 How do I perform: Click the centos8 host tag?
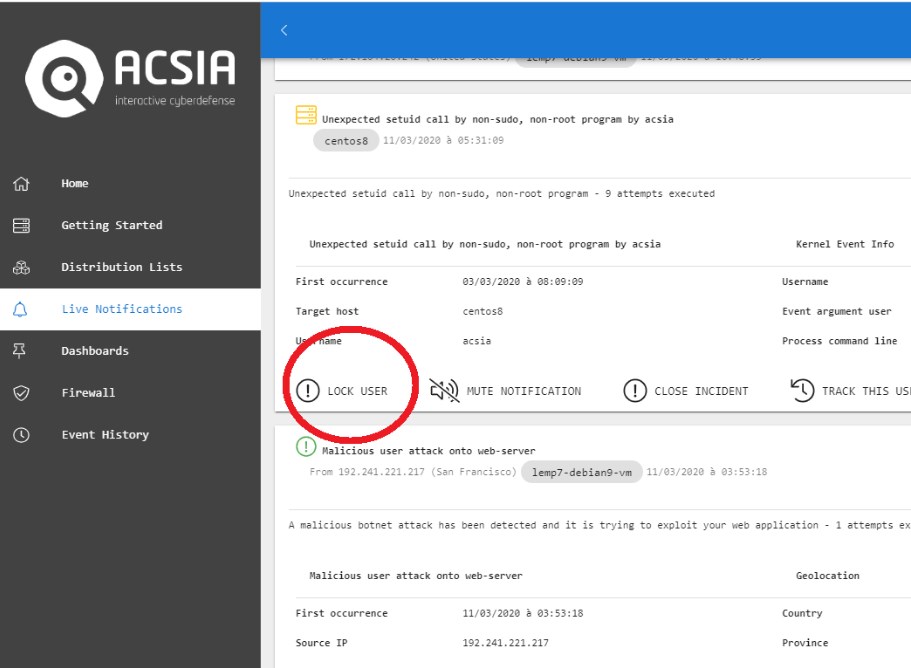point(346,141)
